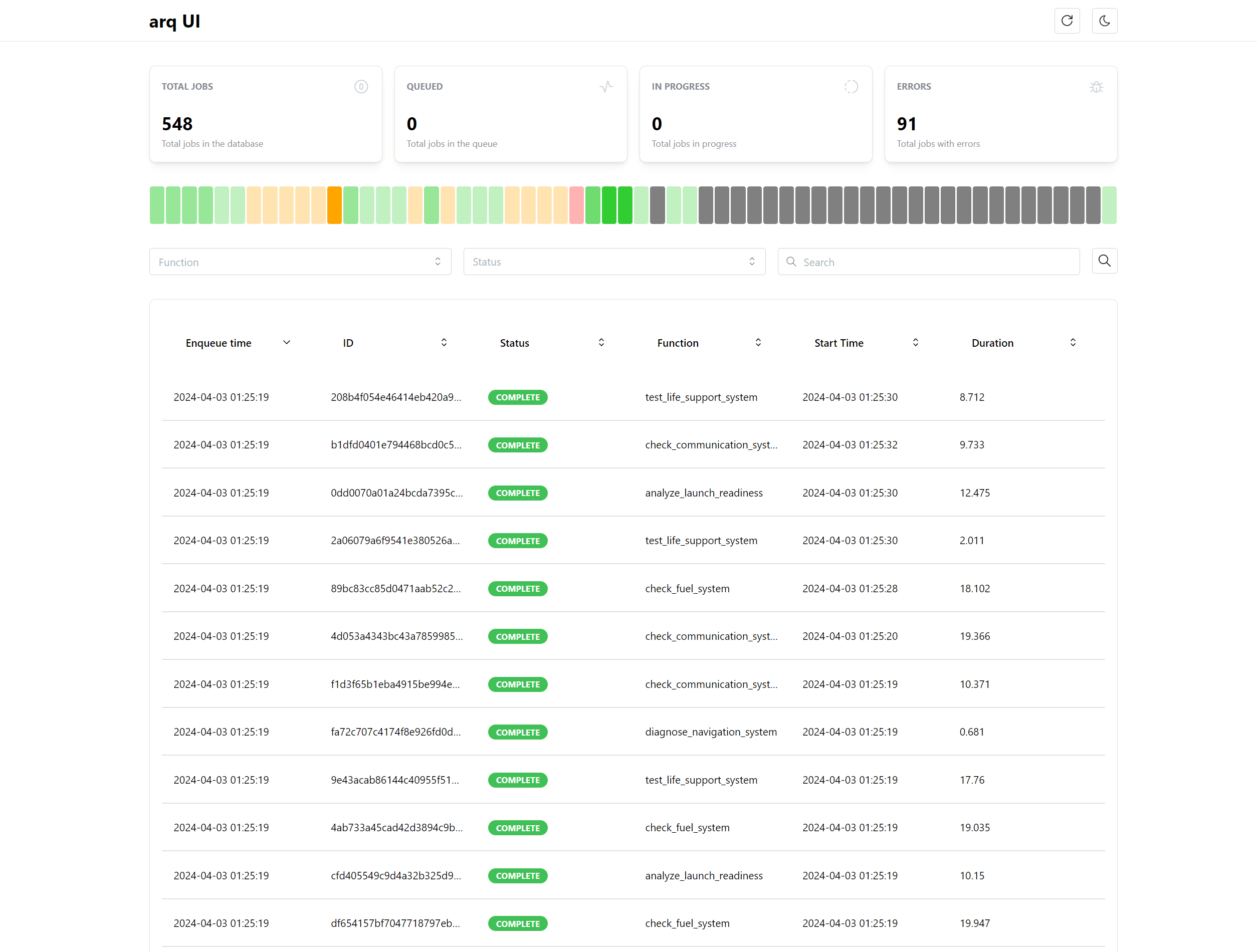Screen dimensions: 1257x952
Task: Click the Start Time column header
Action: [838, 343]
